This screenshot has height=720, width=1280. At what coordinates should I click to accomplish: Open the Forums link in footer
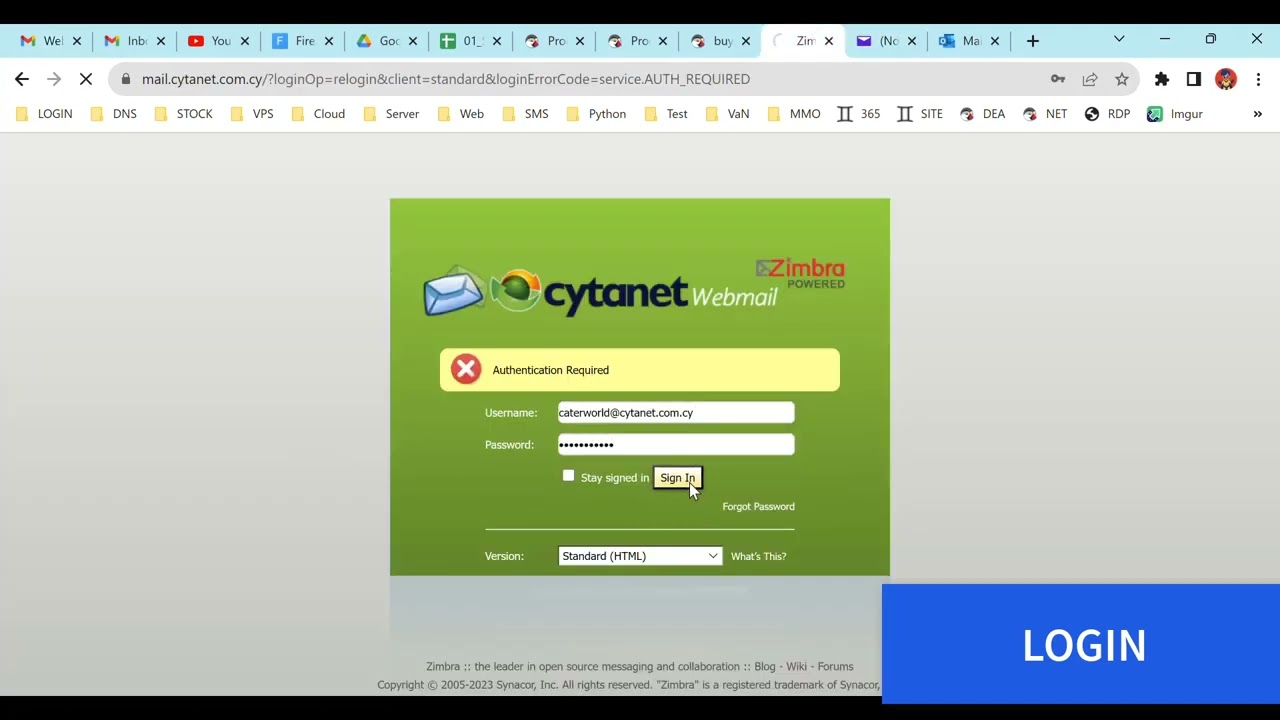coord(835,666)
